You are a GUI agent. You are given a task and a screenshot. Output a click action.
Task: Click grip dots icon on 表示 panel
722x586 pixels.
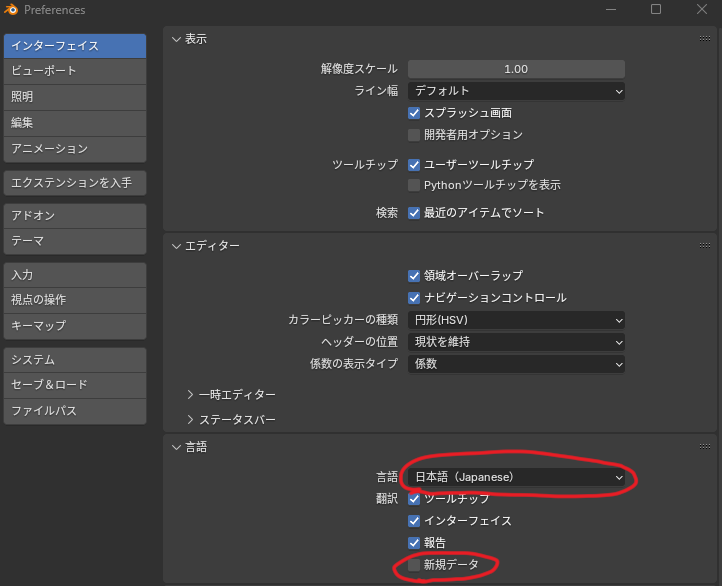coord(705,39)
